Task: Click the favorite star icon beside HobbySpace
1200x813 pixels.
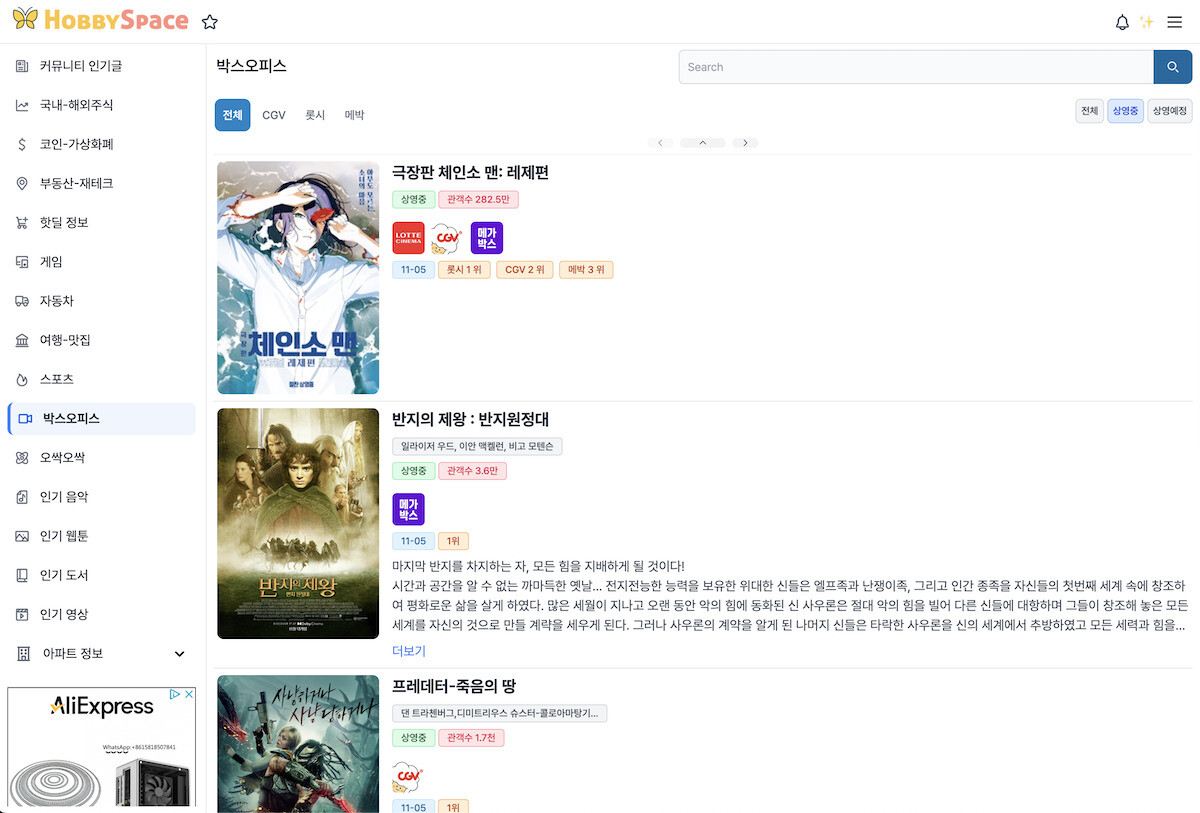Action: click(209, 22)
